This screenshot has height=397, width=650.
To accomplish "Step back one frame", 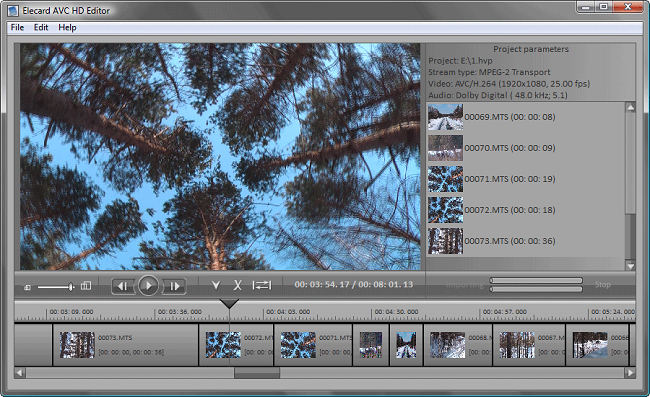I will click(123, 286).
